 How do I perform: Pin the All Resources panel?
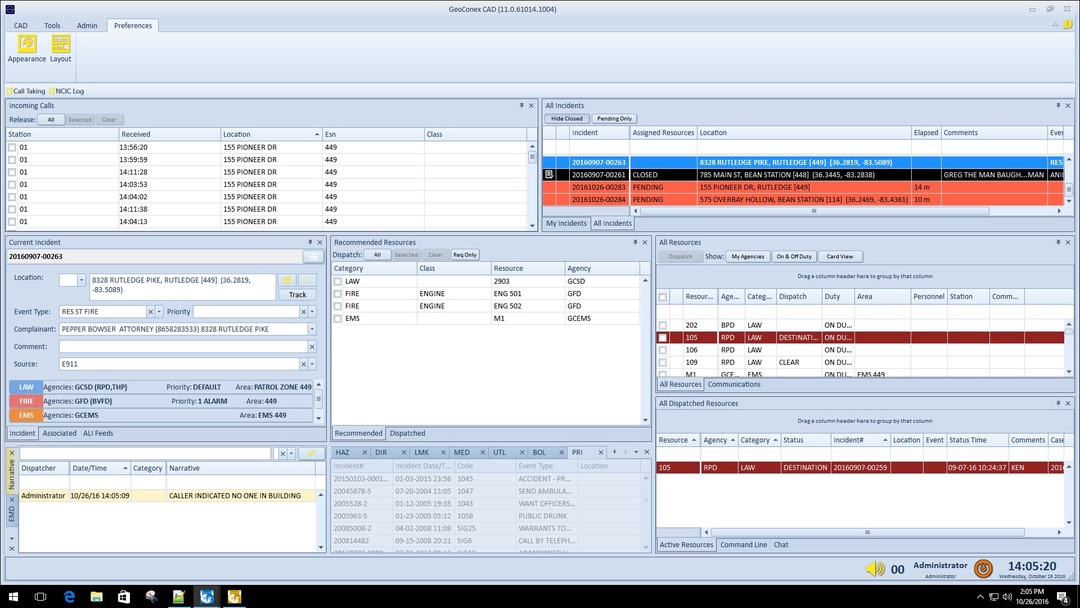pos(1058,242)
